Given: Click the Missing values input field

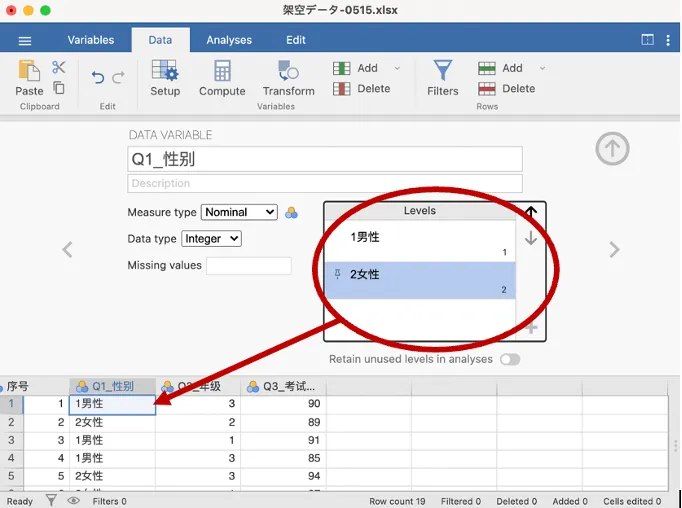Looking at the screenshot, I should [x=249, y=266].
